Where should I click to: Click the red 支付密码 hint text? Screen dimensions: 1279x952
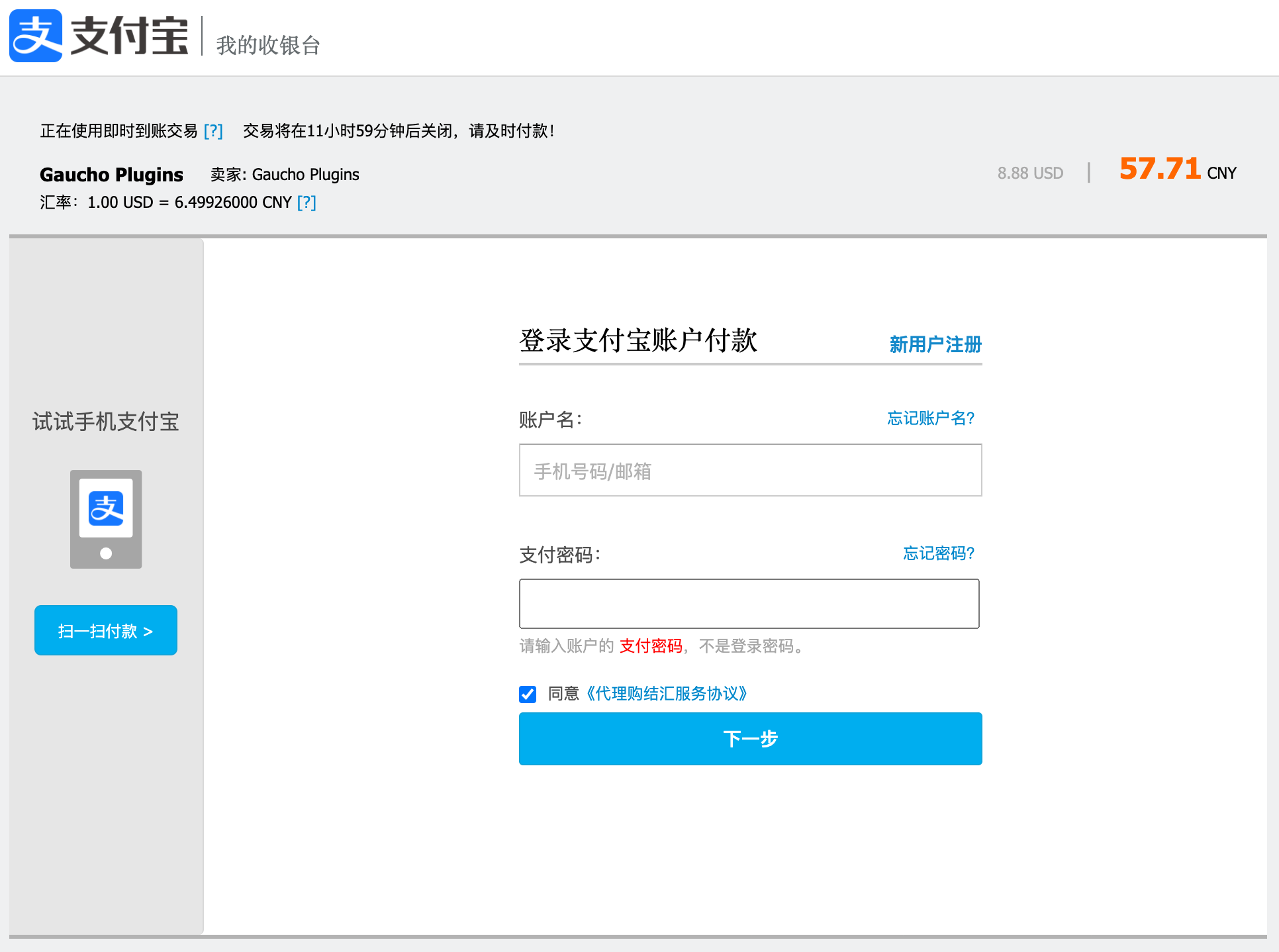click(651, 646)
